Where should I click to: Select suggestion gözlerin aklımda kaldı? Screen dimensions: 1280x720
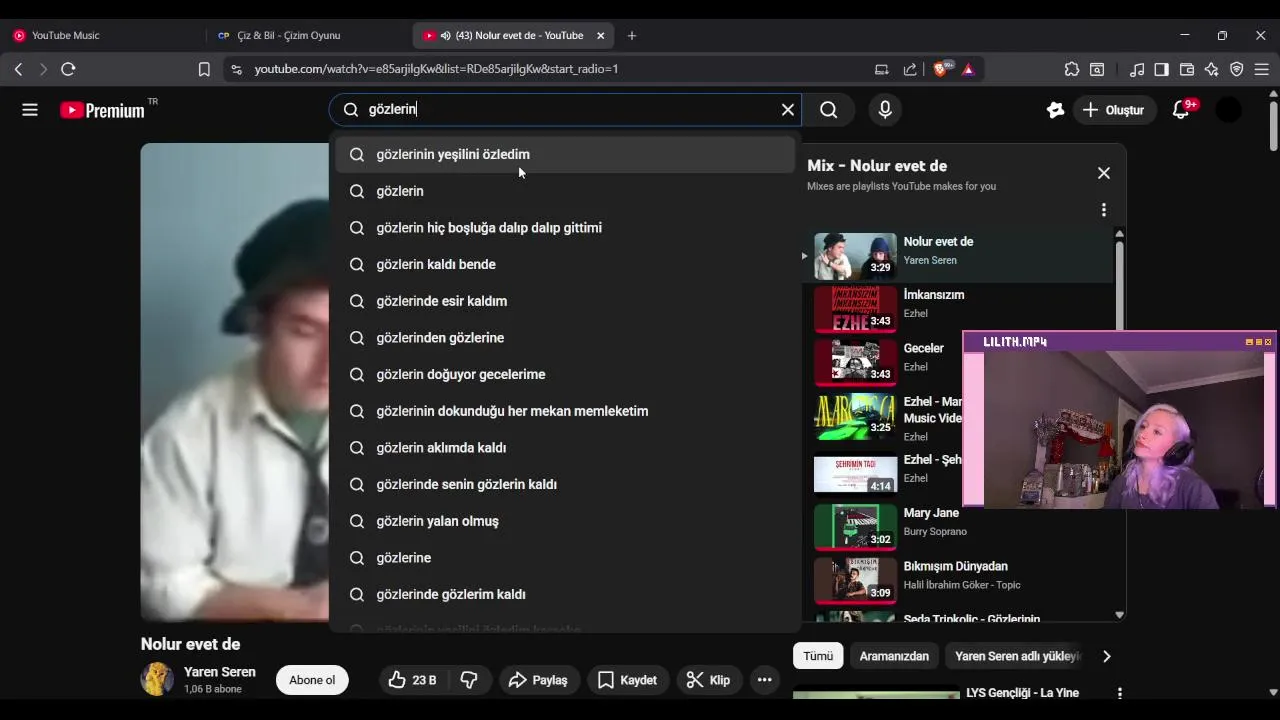565,448
